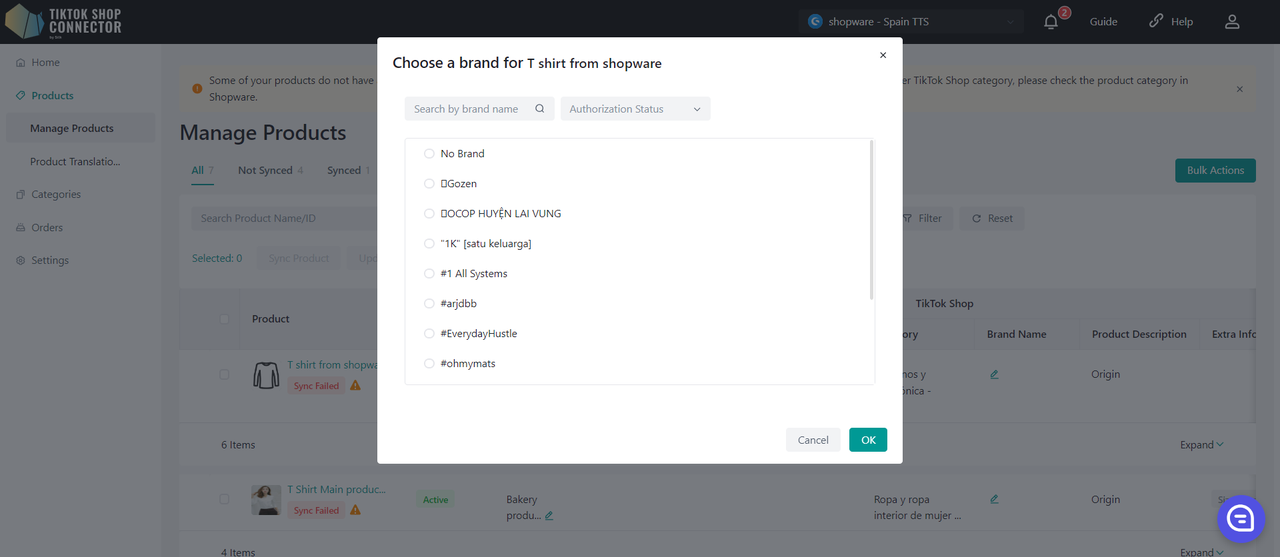Go to the Categories menu item
Viewport: 1280px width, 557px height.
coord(55,195)
